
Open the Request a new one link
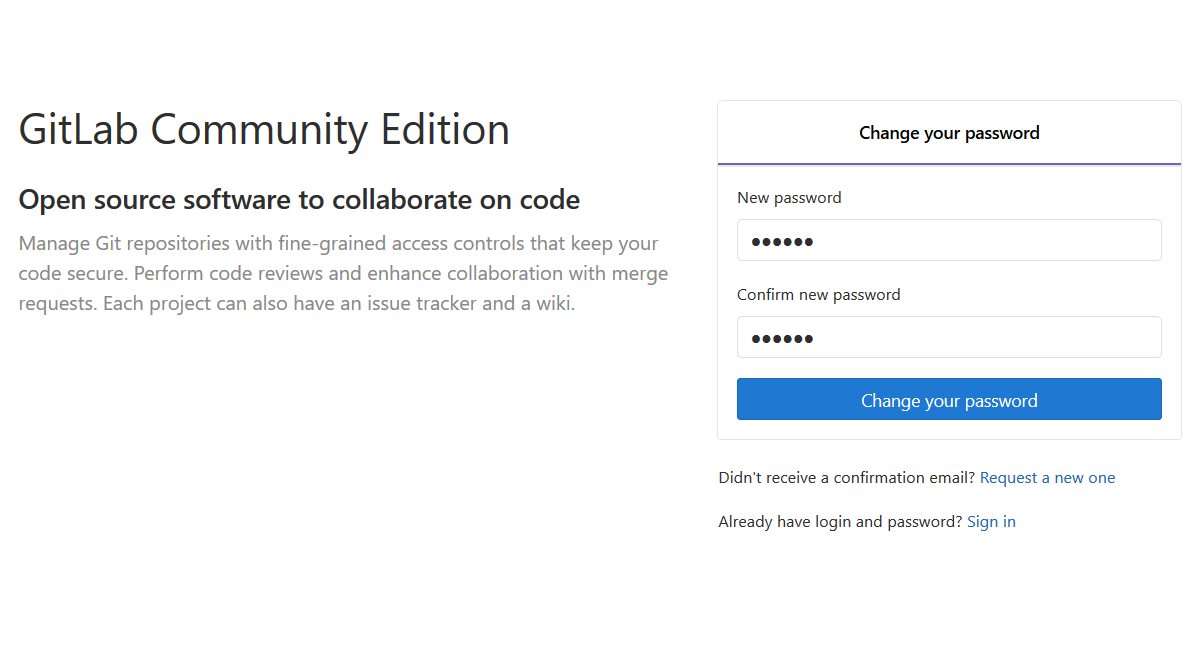click(x=1047, y=478)
